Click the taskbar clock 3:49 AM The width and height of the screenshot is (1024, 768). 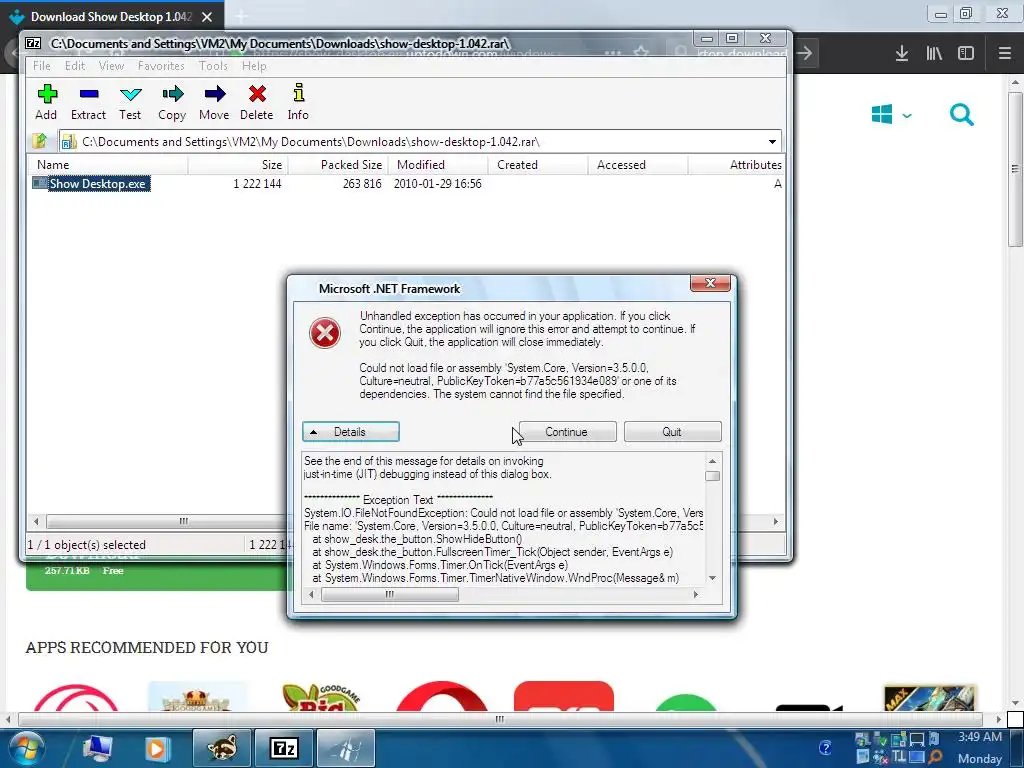pyautogui.click(x=979, y=737)
